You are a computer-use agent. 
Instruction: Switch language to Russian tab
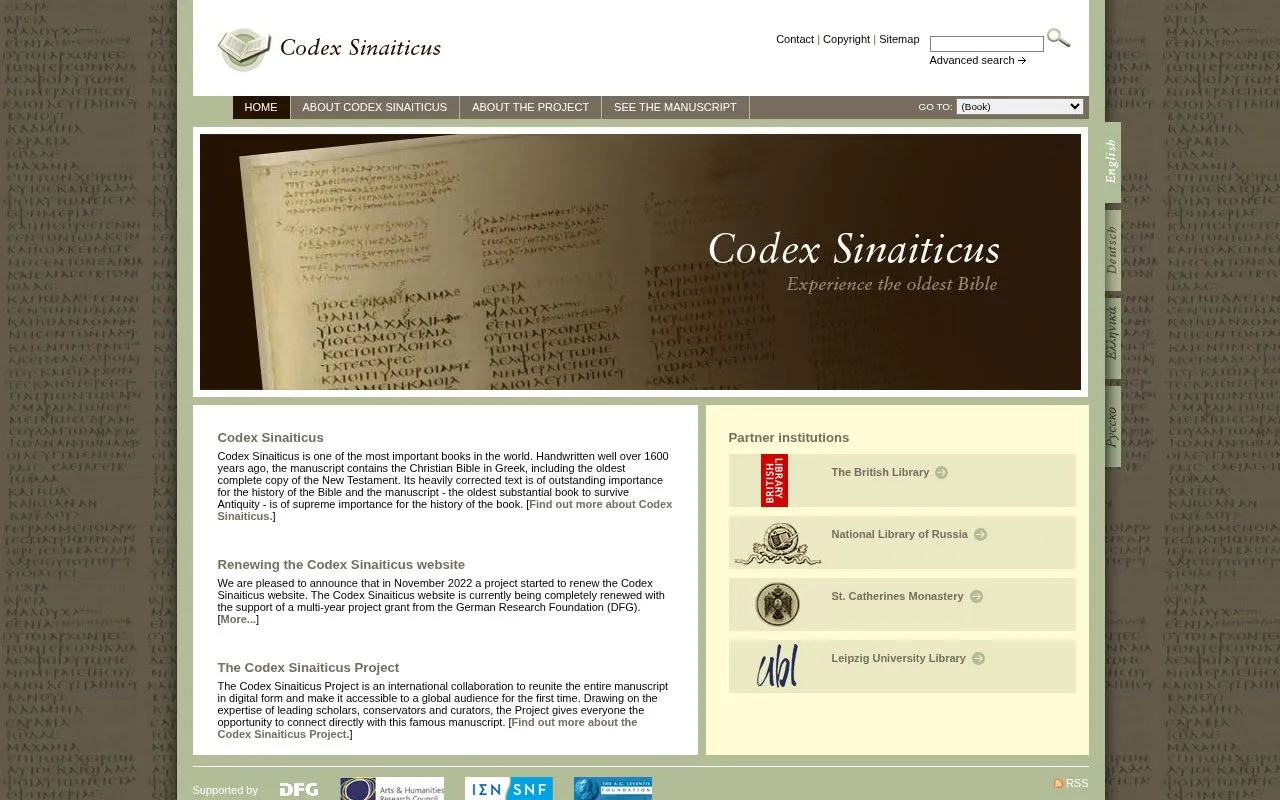pos(1112,426)
